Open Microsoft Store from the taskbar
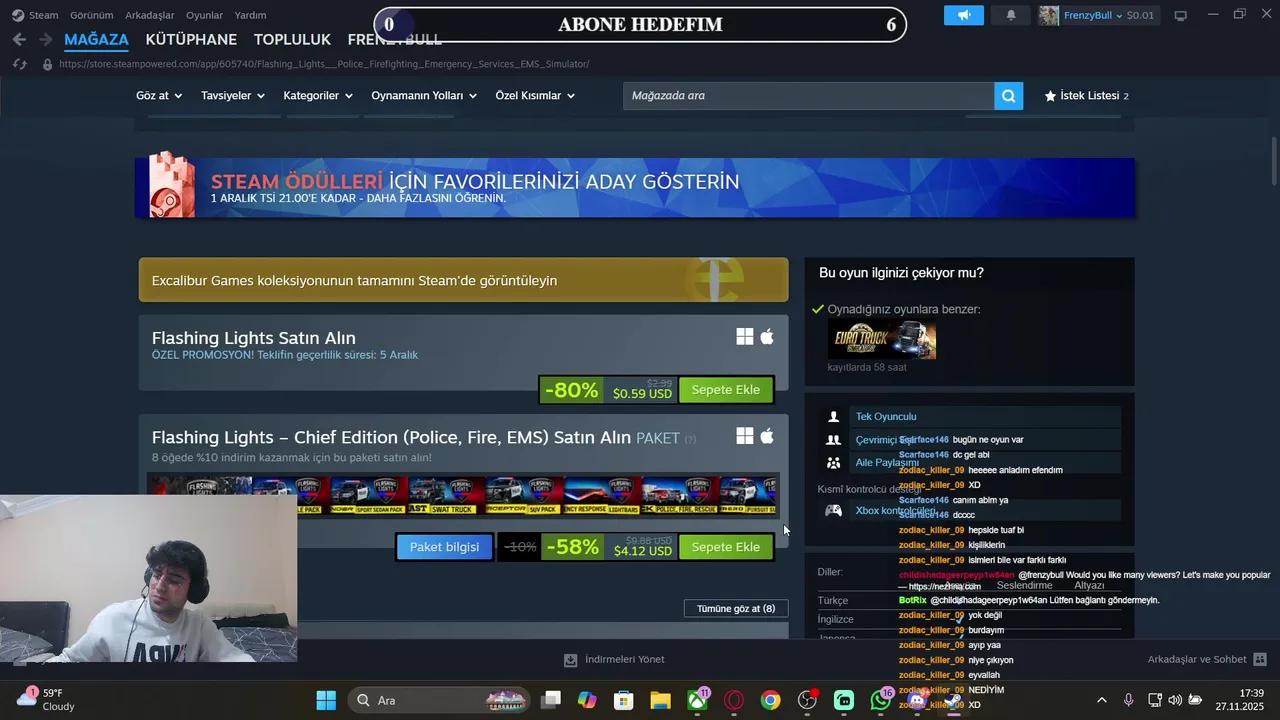 click(x=623, y=700)
